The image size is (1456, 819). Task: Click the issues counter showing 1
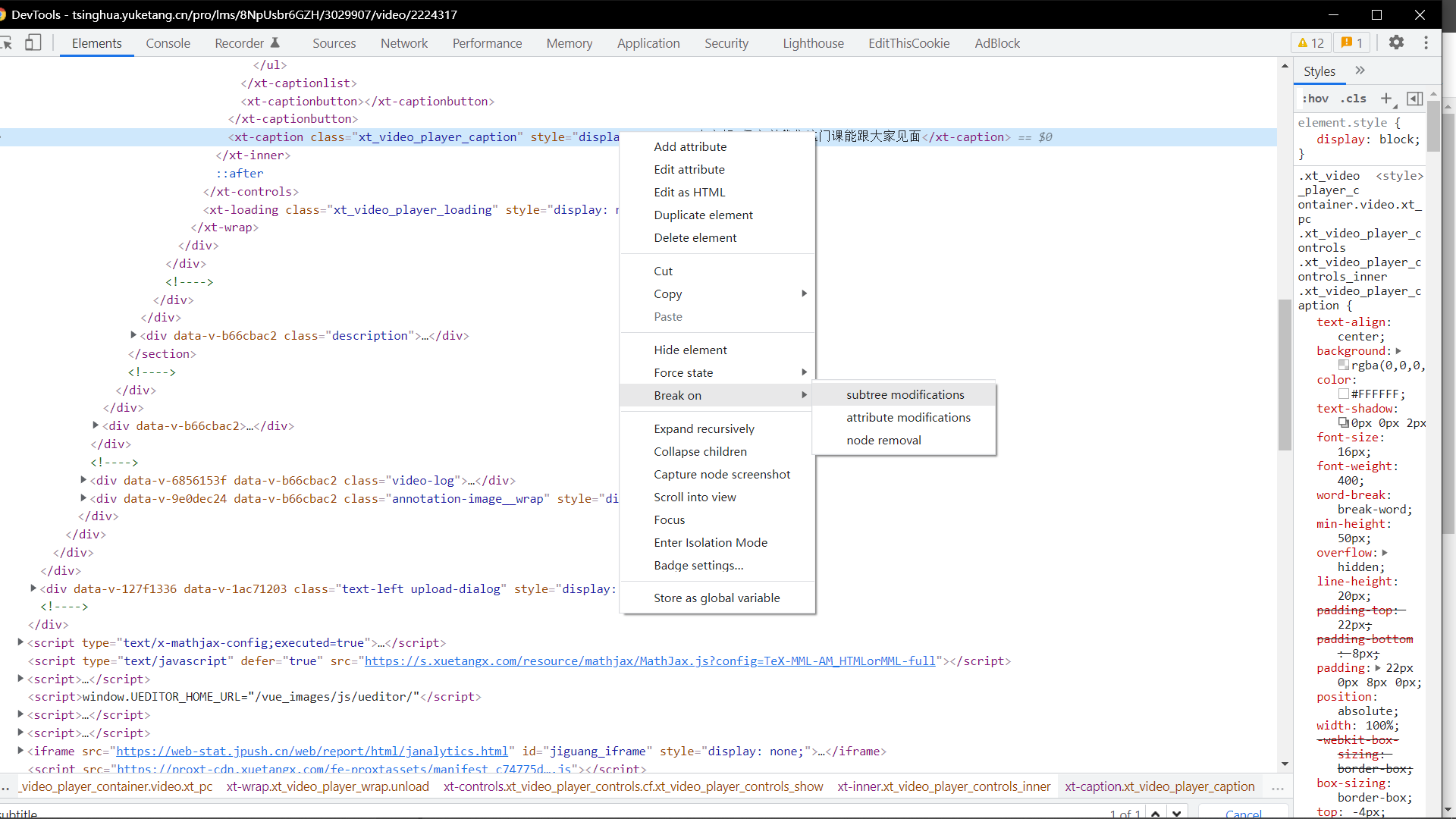(1352, 43)
